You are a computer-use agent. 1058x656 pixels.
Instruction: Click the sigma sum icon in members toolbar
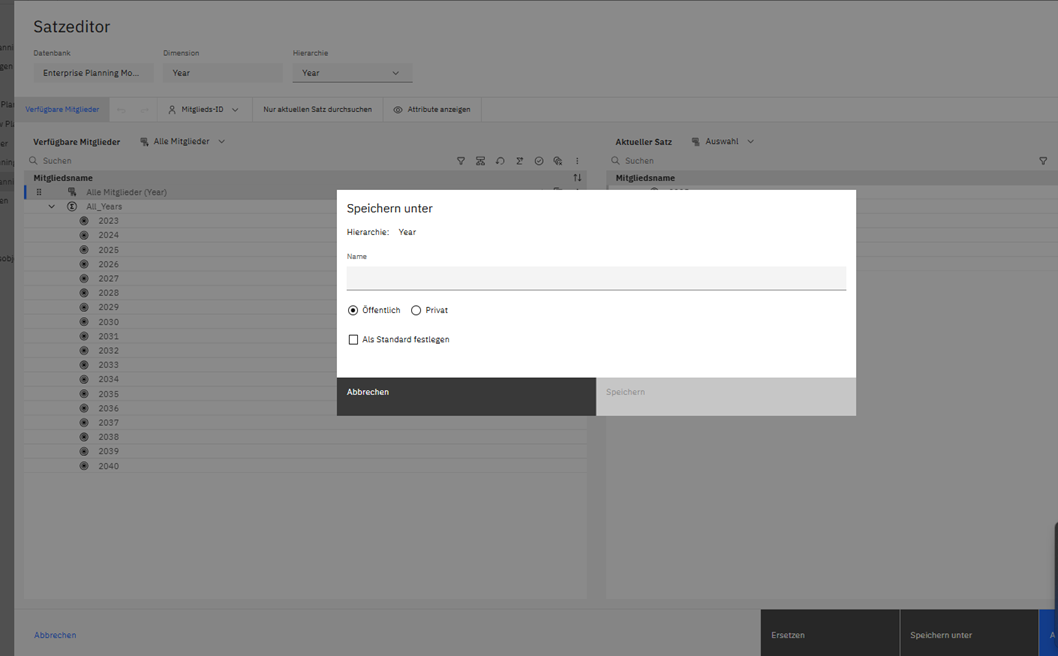(519, 161)
